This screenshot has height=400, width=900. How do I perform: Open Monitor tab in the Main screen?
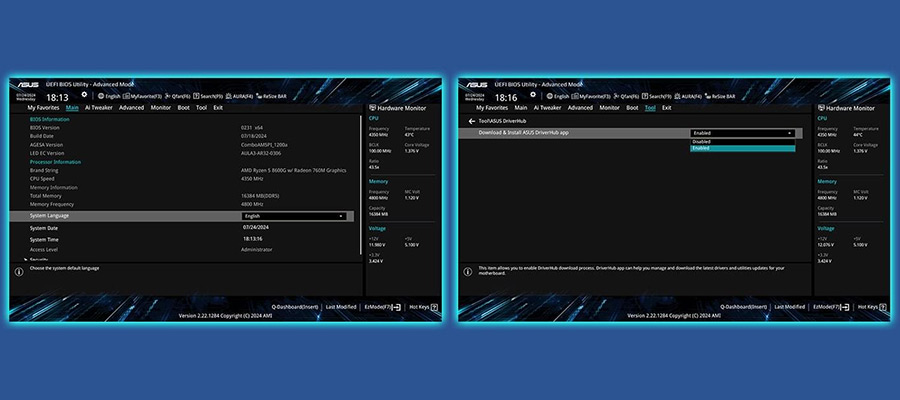[x=161, y=108]
